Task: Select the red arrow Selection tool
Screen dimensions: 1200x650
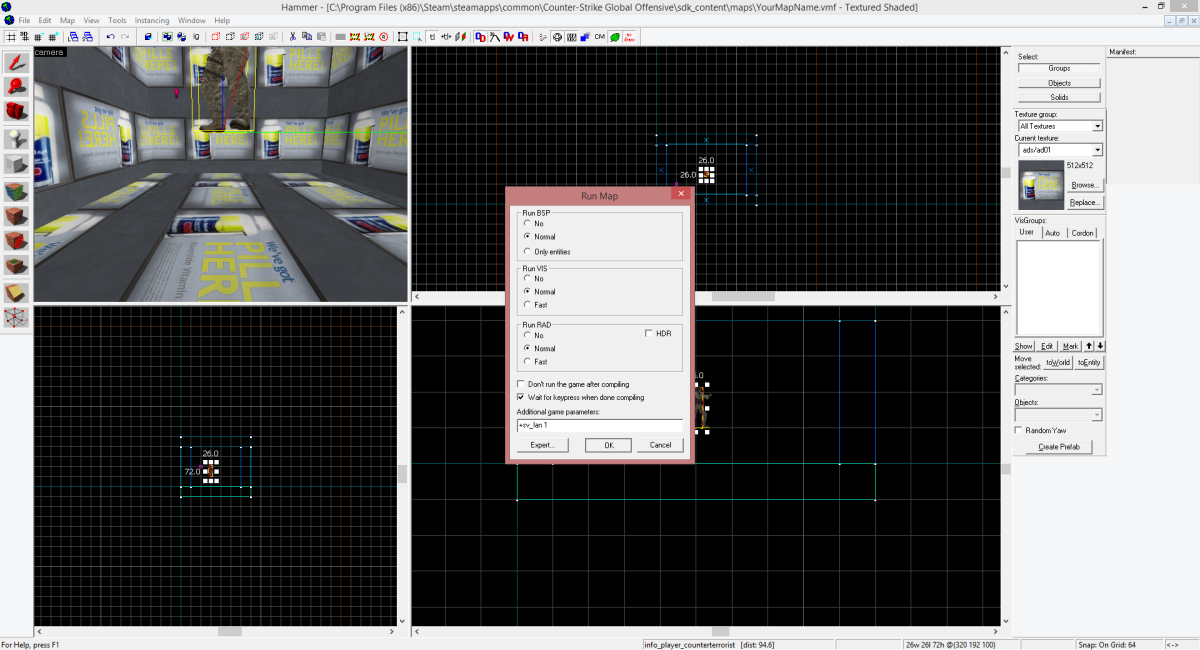Action: (16, 62)
